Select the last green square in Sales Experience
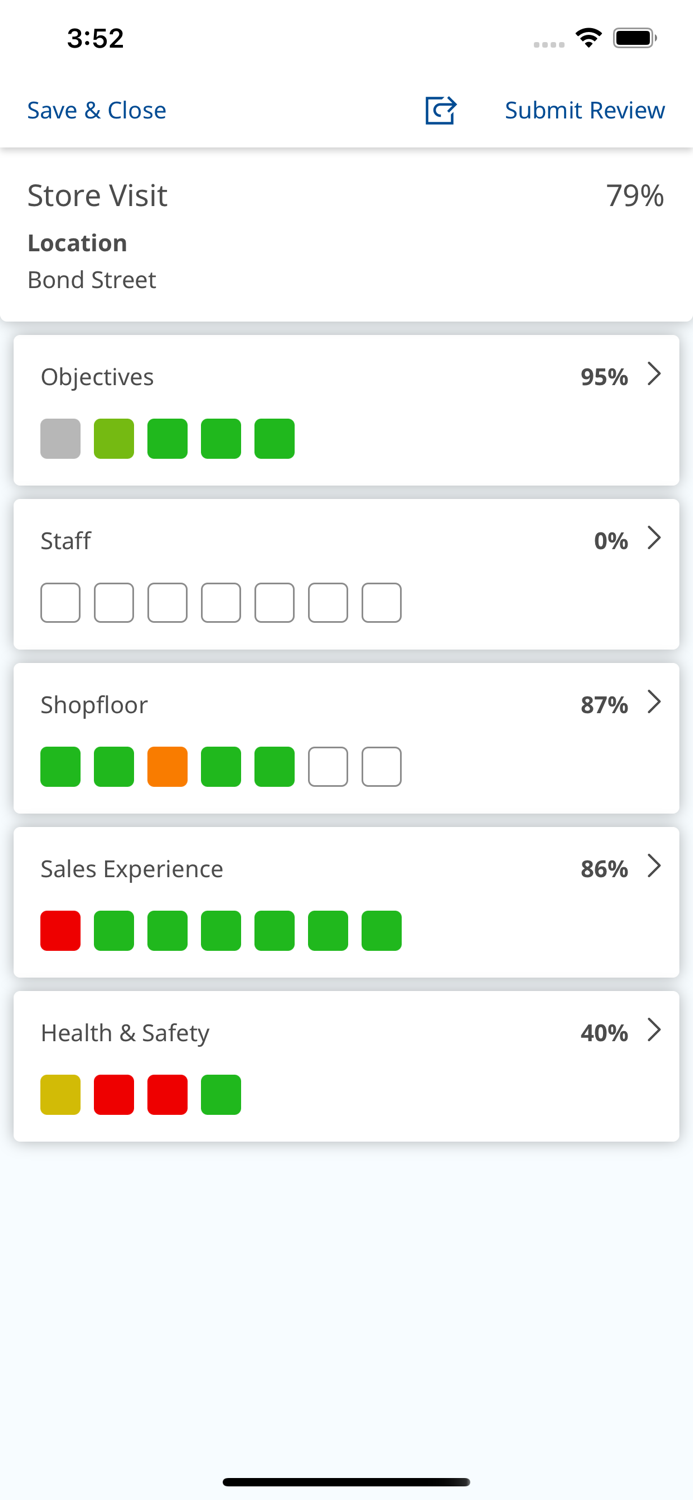Image resolution: width=693 pixels, height=1500 pixels. coord(381,930)
